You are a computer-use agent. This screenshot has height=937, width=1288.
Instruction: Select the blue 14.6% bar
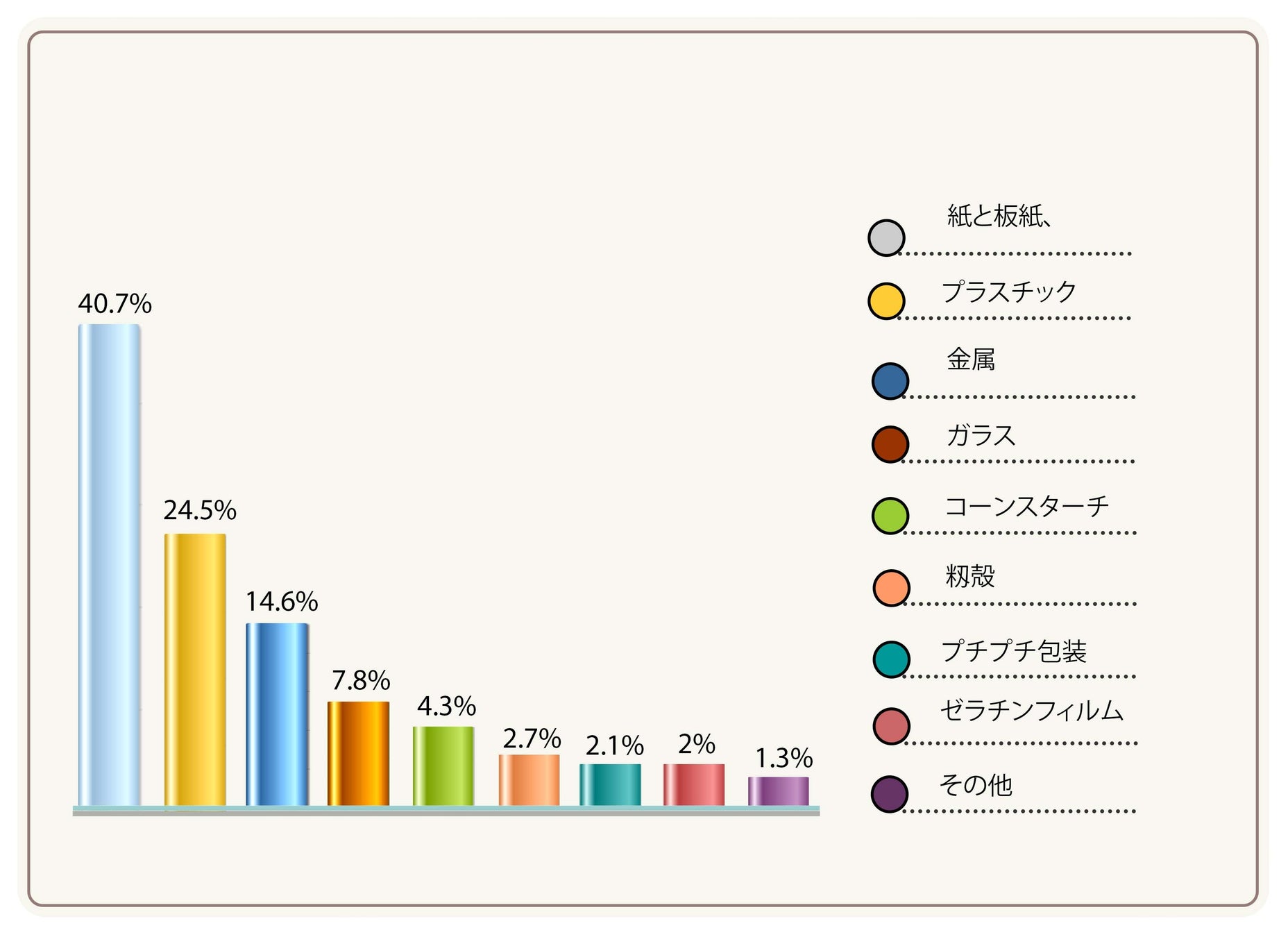pos(278,714)
